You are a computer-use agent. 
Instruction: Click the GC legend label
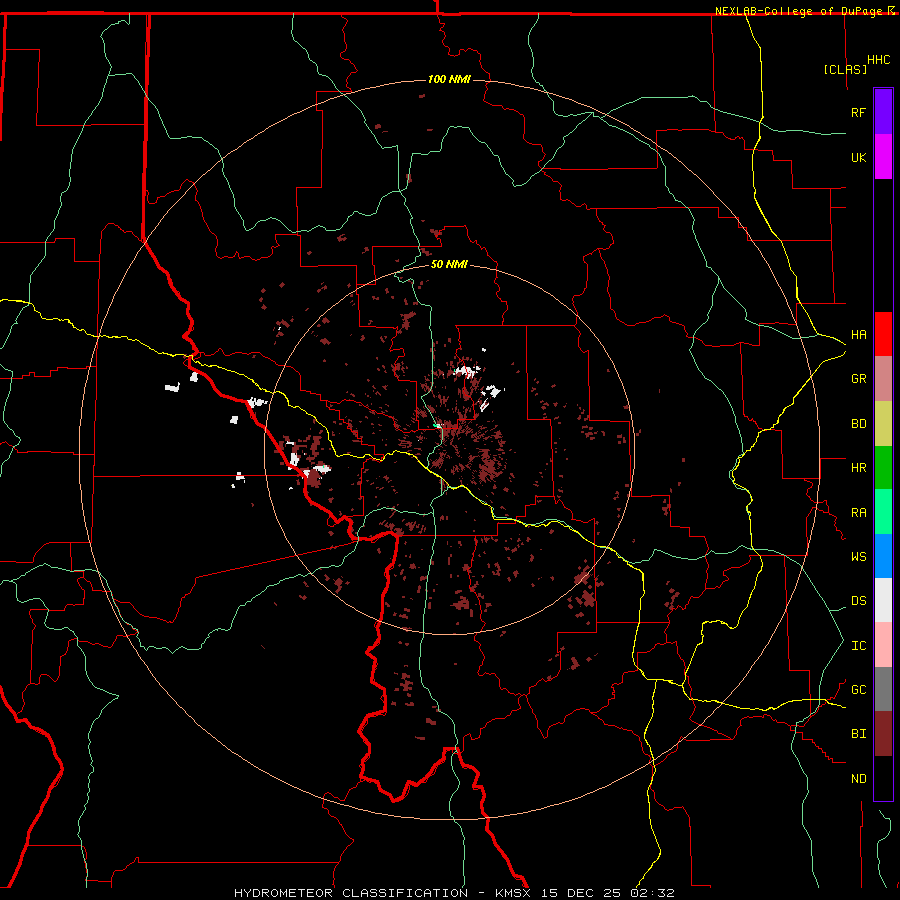858,690
